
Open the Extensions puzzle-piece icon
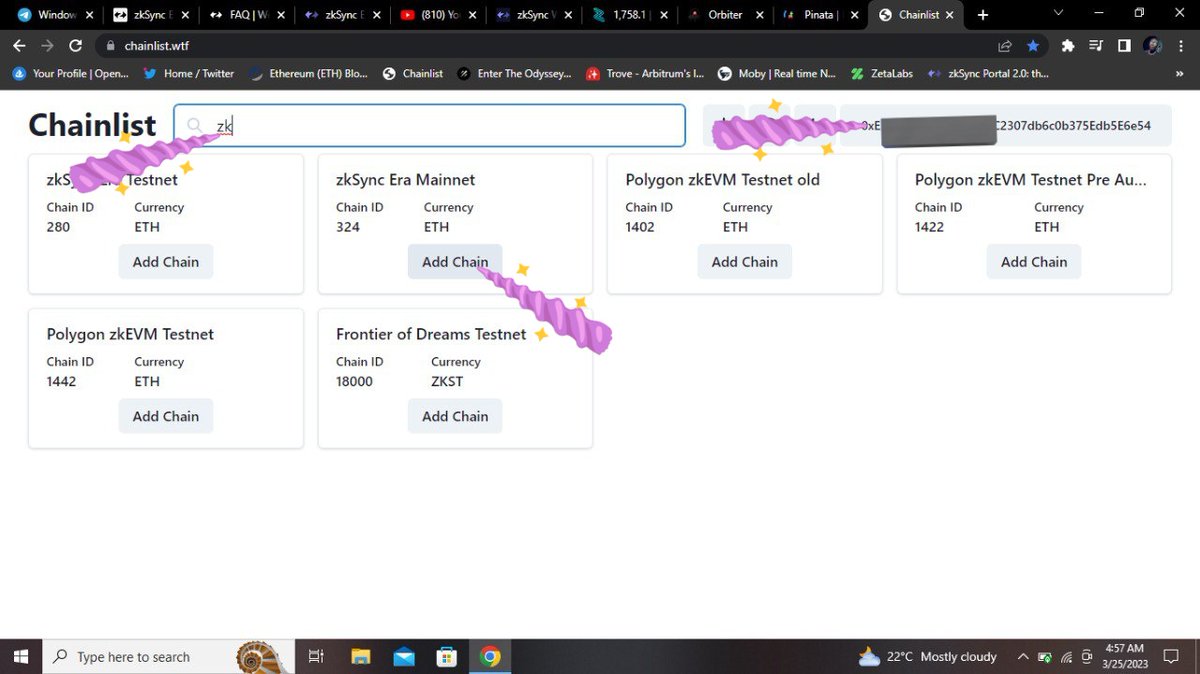click(1068, 46)
